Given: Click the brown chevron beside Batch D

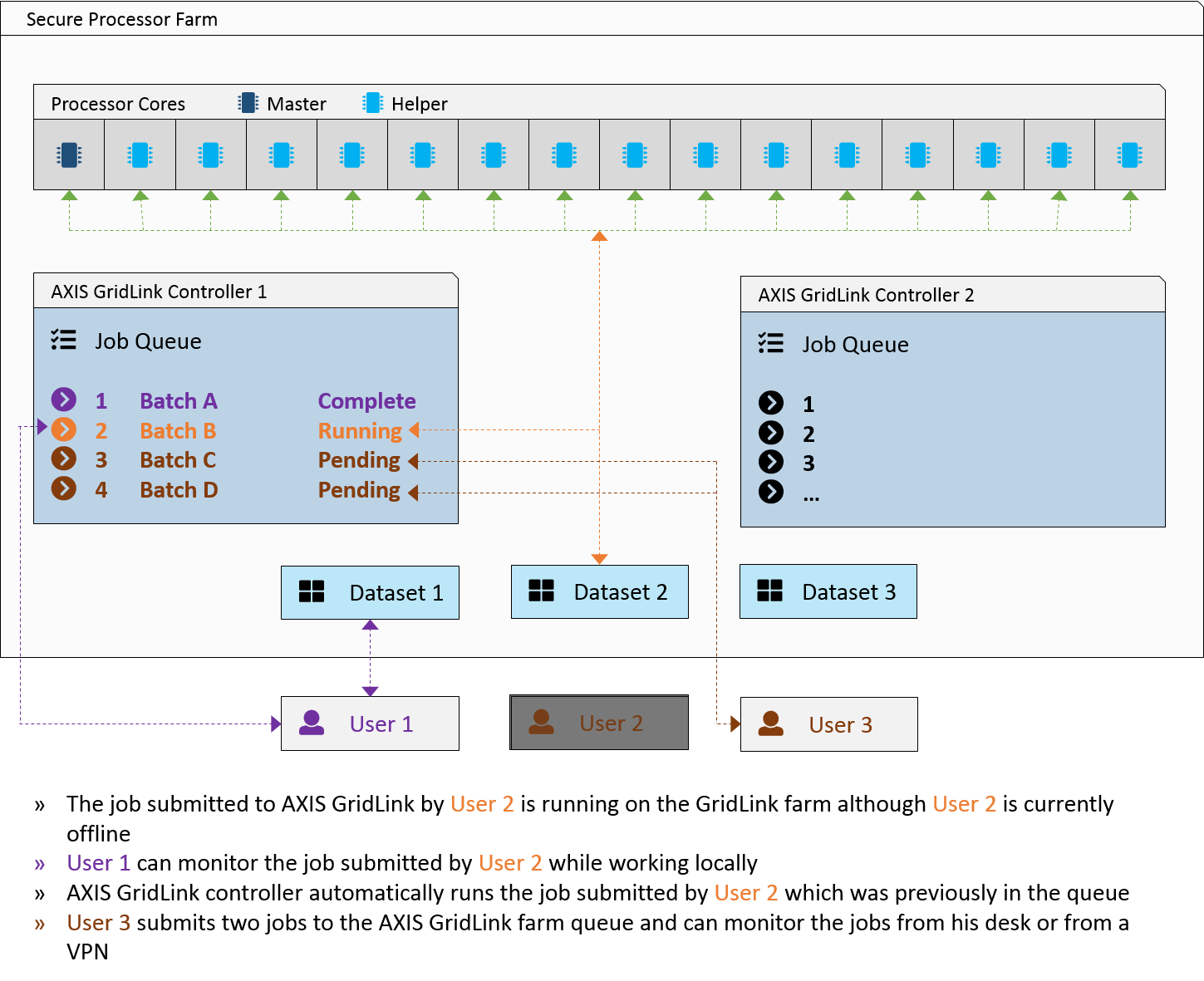Looking at the screenshot, I should [64, 488].
